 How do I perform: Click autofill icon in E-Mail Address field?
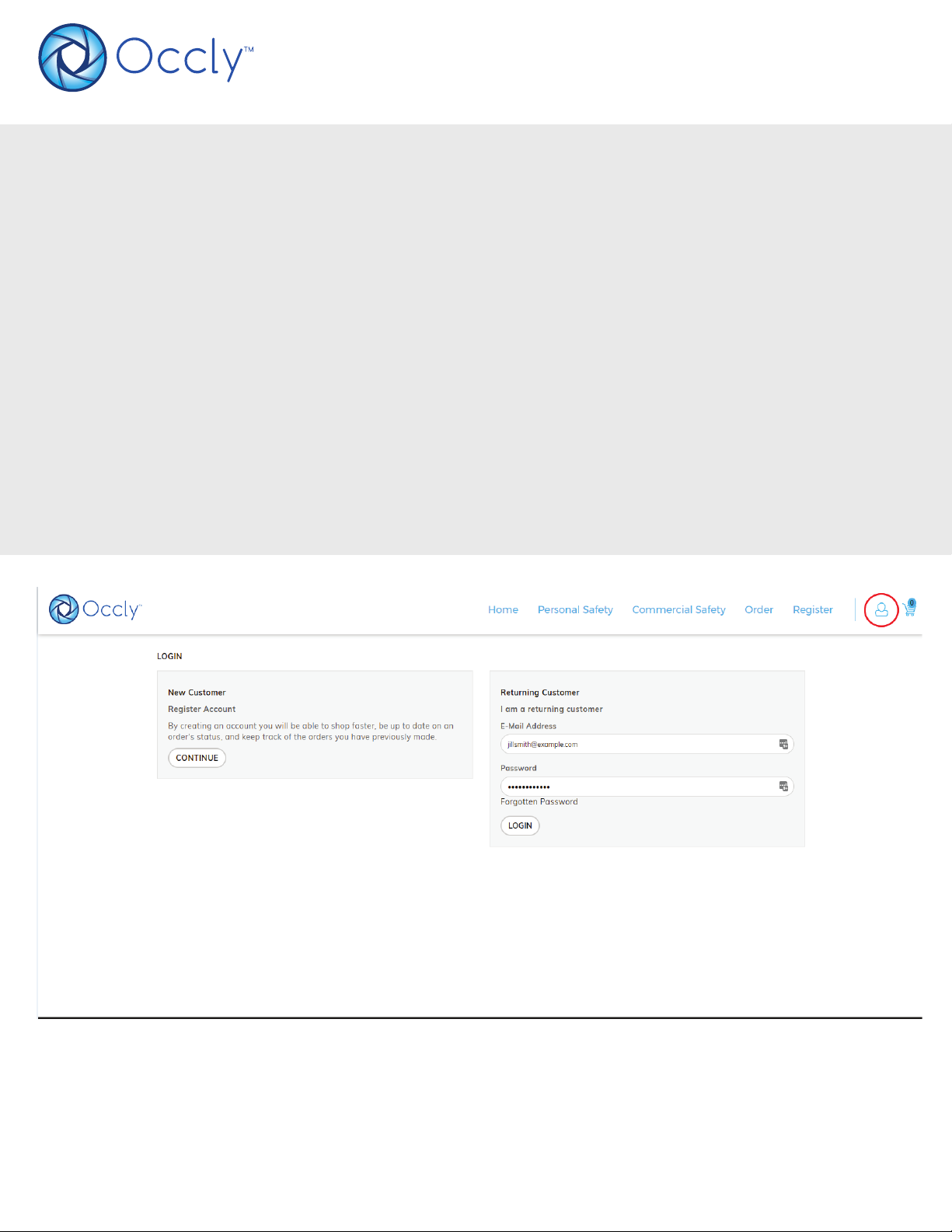pos(783,745)
